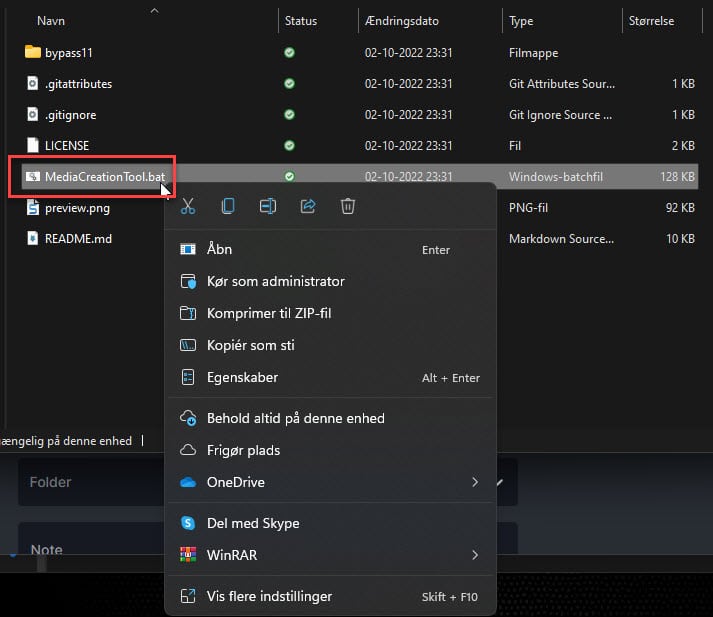Select the MediaCreationTool.bat file name
The width and height of the screenshot is (713, 617).
105,176
